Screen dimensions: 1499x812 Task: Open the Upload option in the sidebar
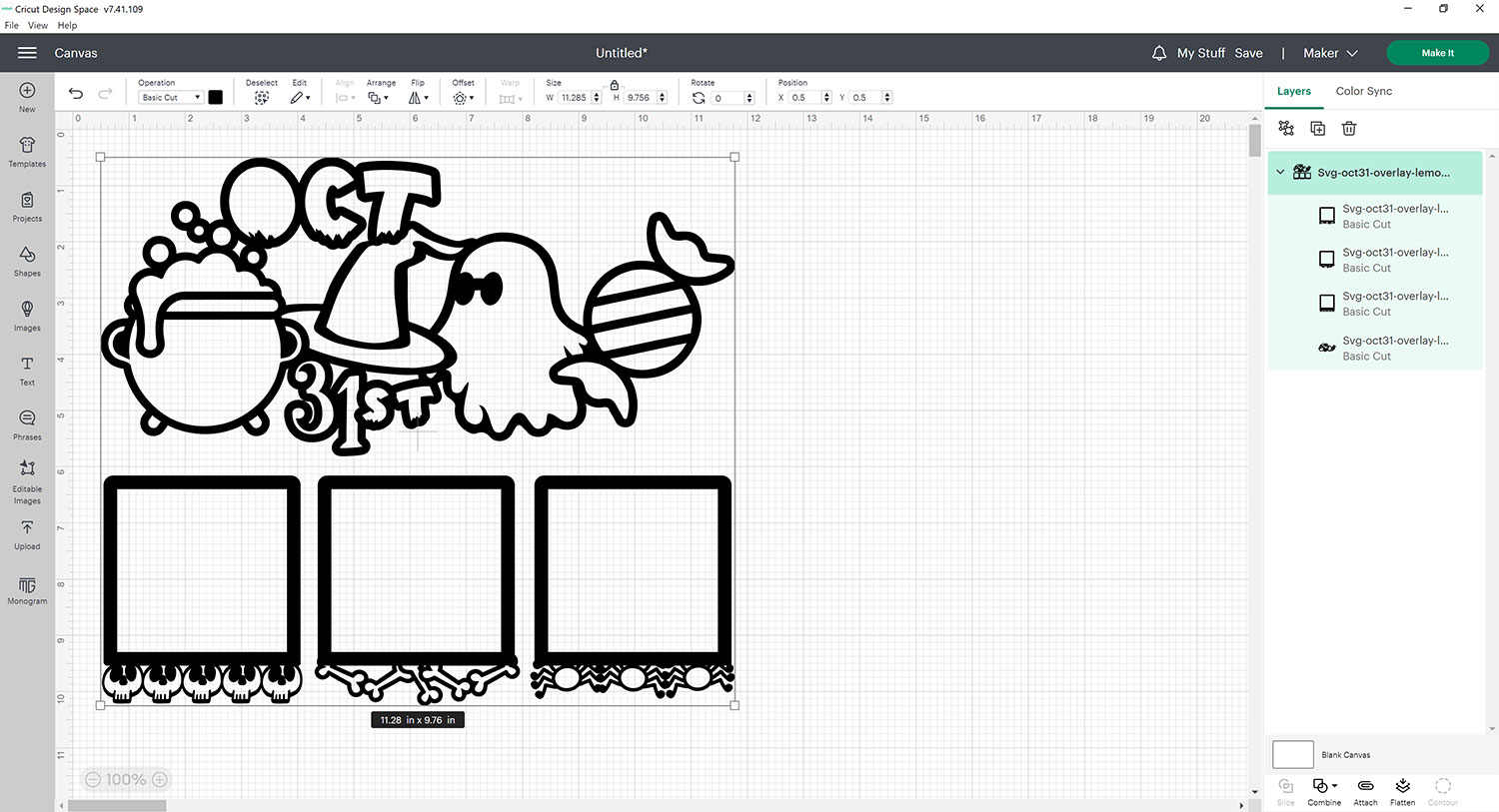[27, 534]
